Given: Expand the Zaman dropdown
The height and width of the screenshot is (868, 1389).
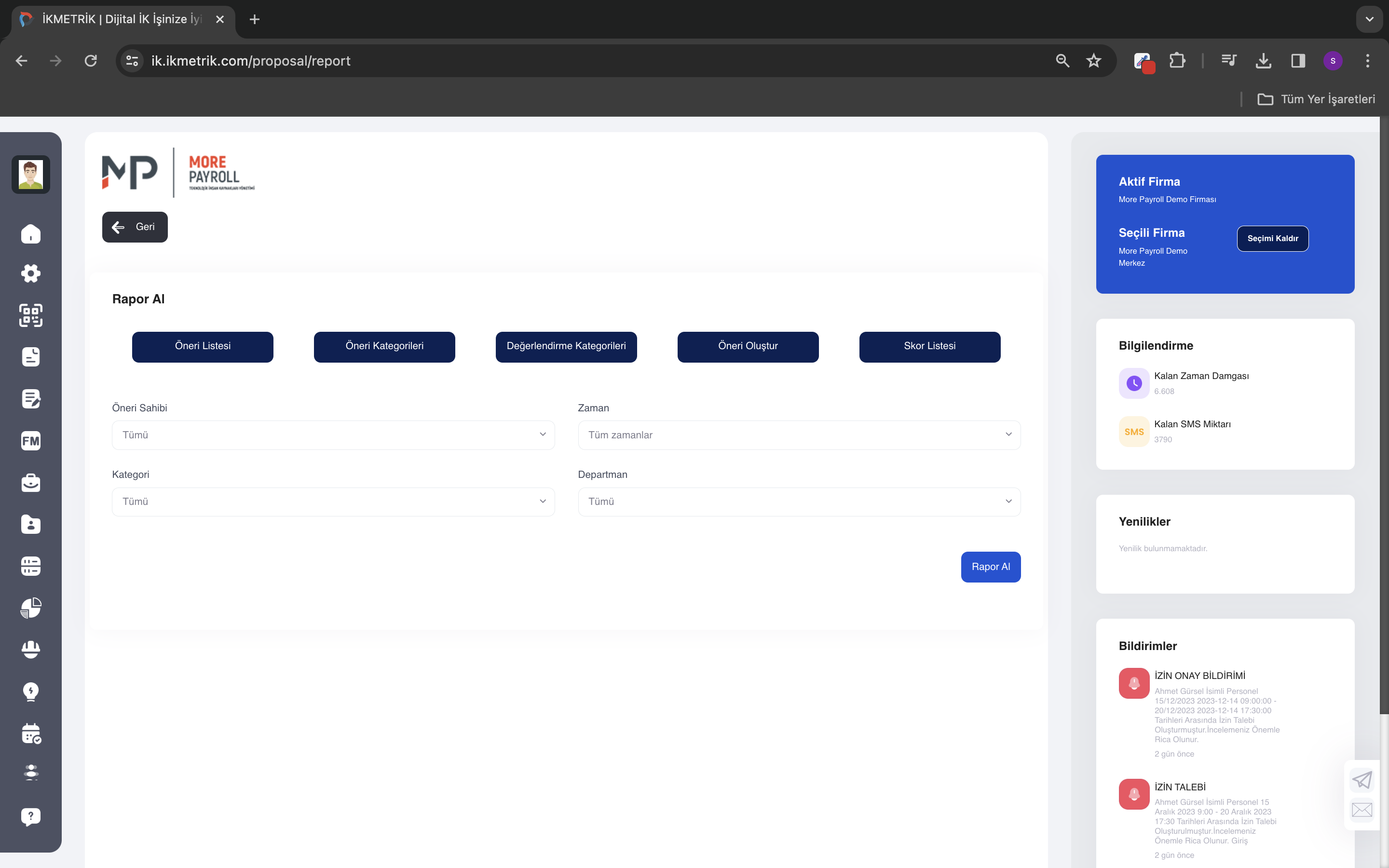Looking at the screenshot, I should (x=799, y=435).
